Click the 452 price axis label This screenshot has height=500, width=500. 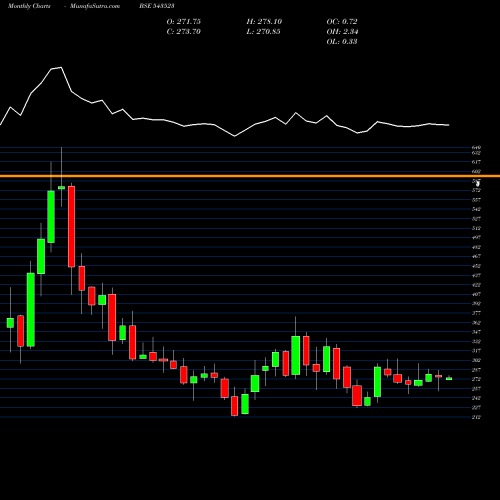pyautogui.click(x=476, y=266)
